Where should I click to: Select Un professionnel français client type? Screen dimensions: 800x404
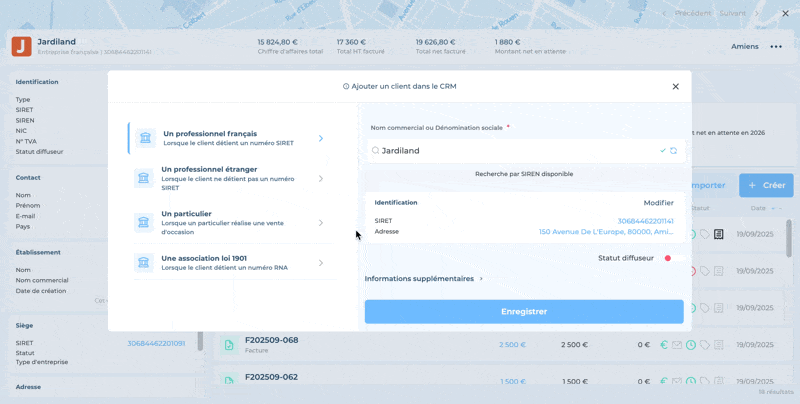pyautogui.click(x=231, y=138)
